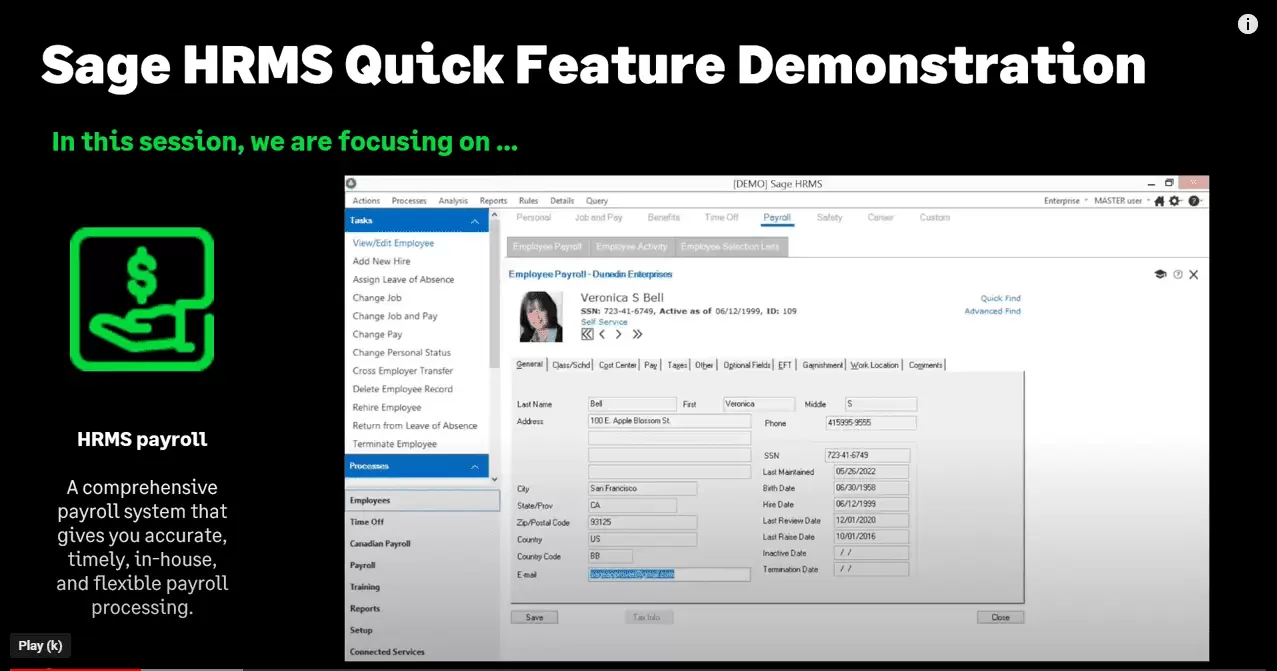Click the home icon in top toolbar
This screenshot has height=671, width=1277.
[1159, 201]
